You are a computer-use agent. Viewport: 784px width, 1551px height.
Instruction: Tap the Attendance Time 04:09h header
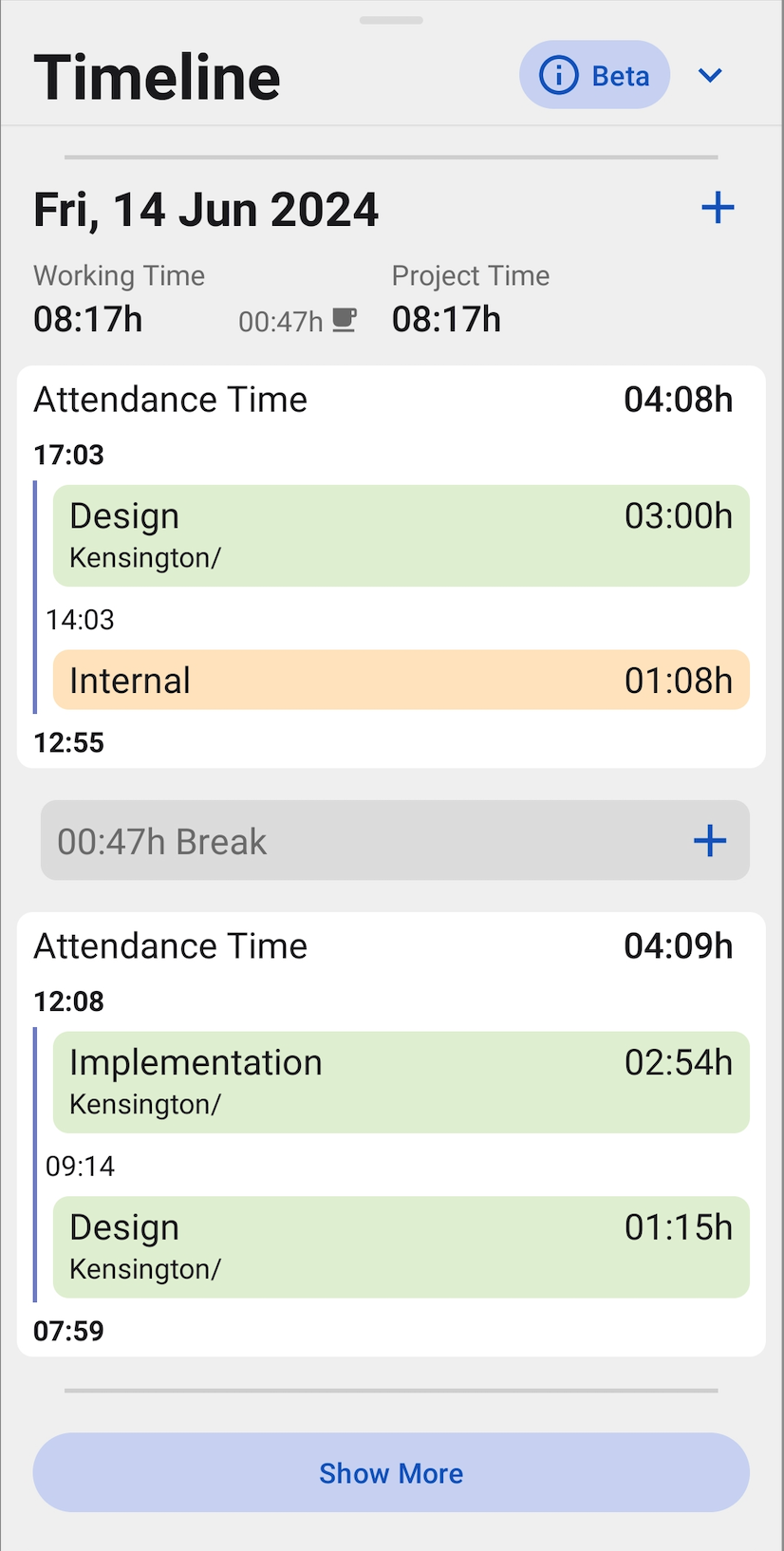coord(383,946)
